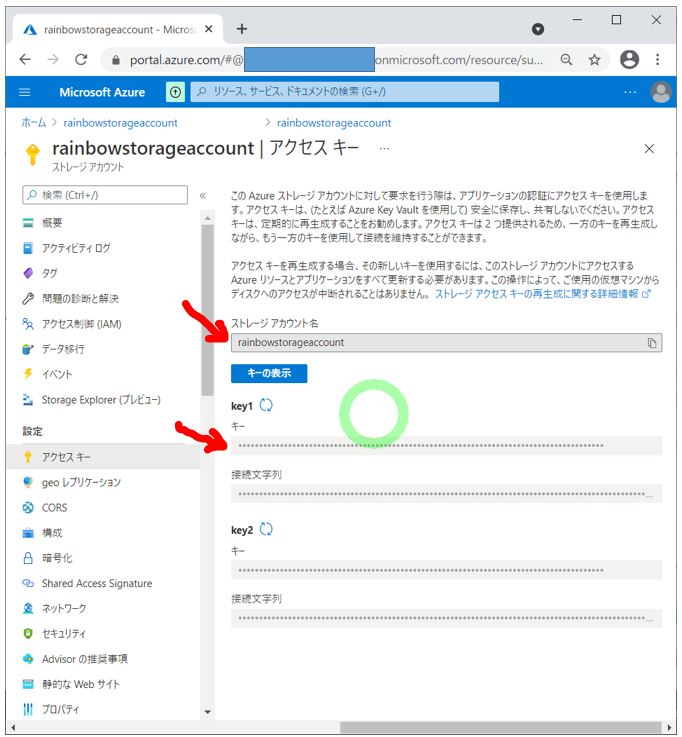The width and height of the screenshot is (682, 737).
Task: Click key2 接続文字列 masked field
Action: (x=447, y=618)
